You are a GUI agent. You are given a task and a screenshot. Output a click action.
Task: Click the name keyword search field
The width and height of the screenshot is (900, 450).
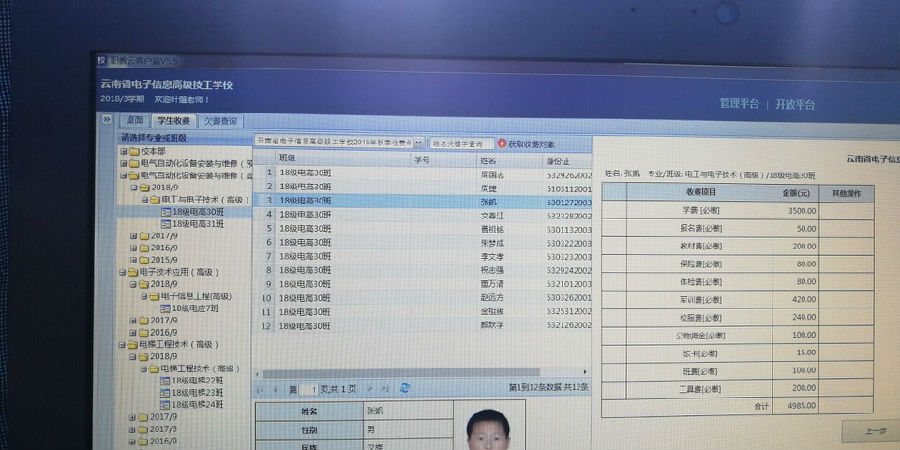click(x=462, y=143)
